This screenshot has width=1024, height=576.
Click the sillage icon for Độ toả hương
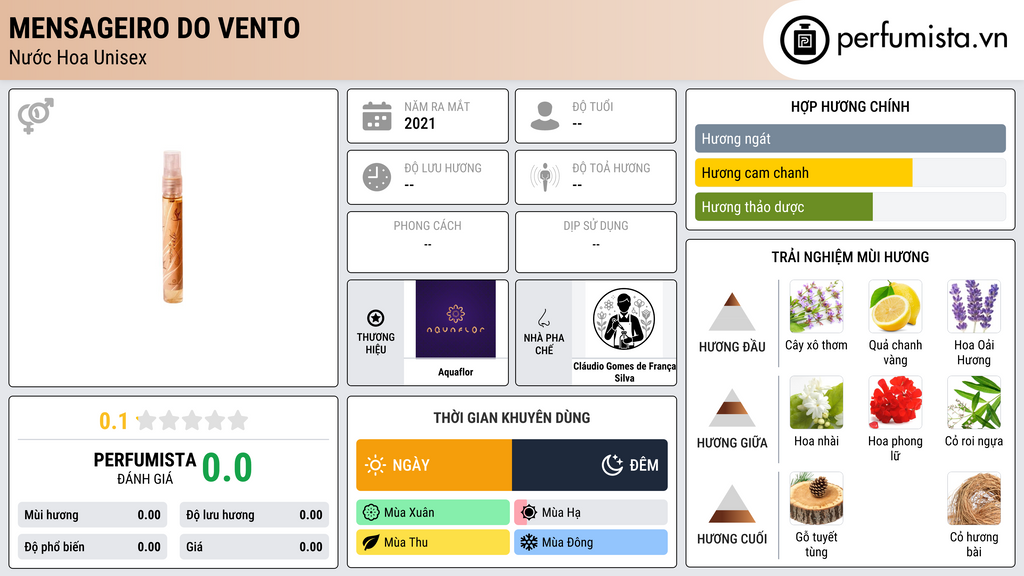click(x=545, y=177)
